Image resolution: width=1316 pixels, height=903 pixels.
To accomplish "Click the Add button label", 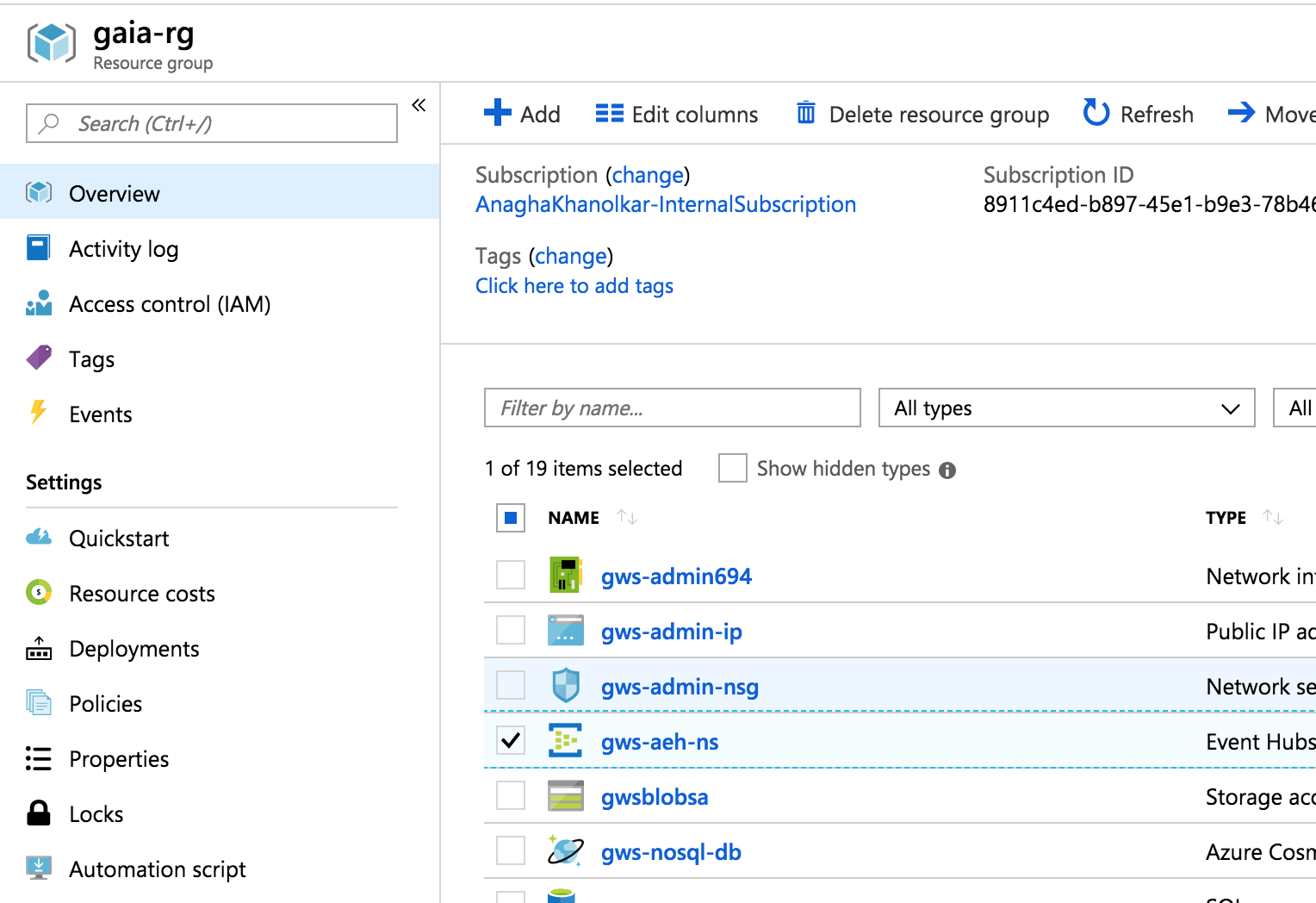I will [540, 115].
